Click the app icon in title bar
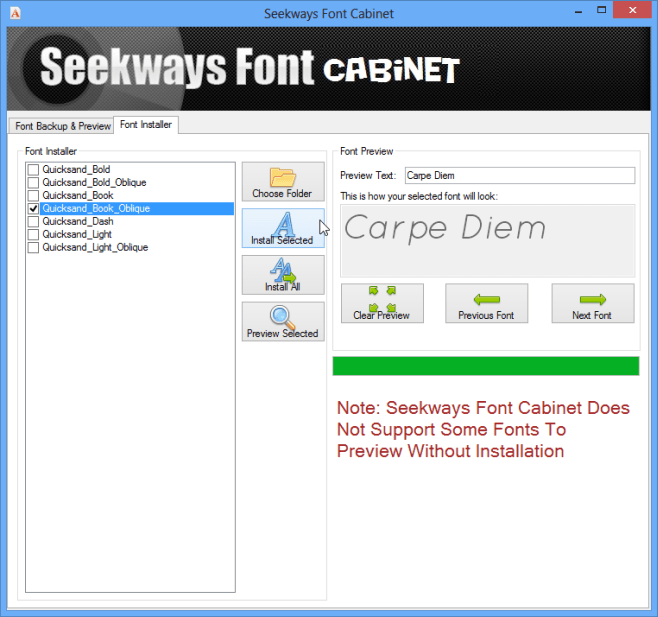The width and height of the screenshot is (658, 617). [16, 13]
